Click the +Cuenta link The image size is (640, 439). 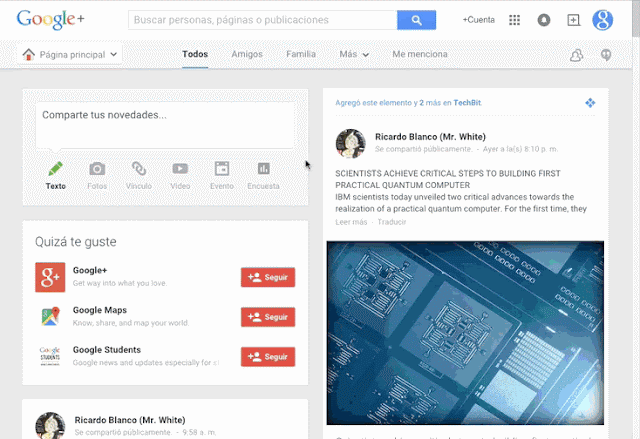(x=478, y=20)
